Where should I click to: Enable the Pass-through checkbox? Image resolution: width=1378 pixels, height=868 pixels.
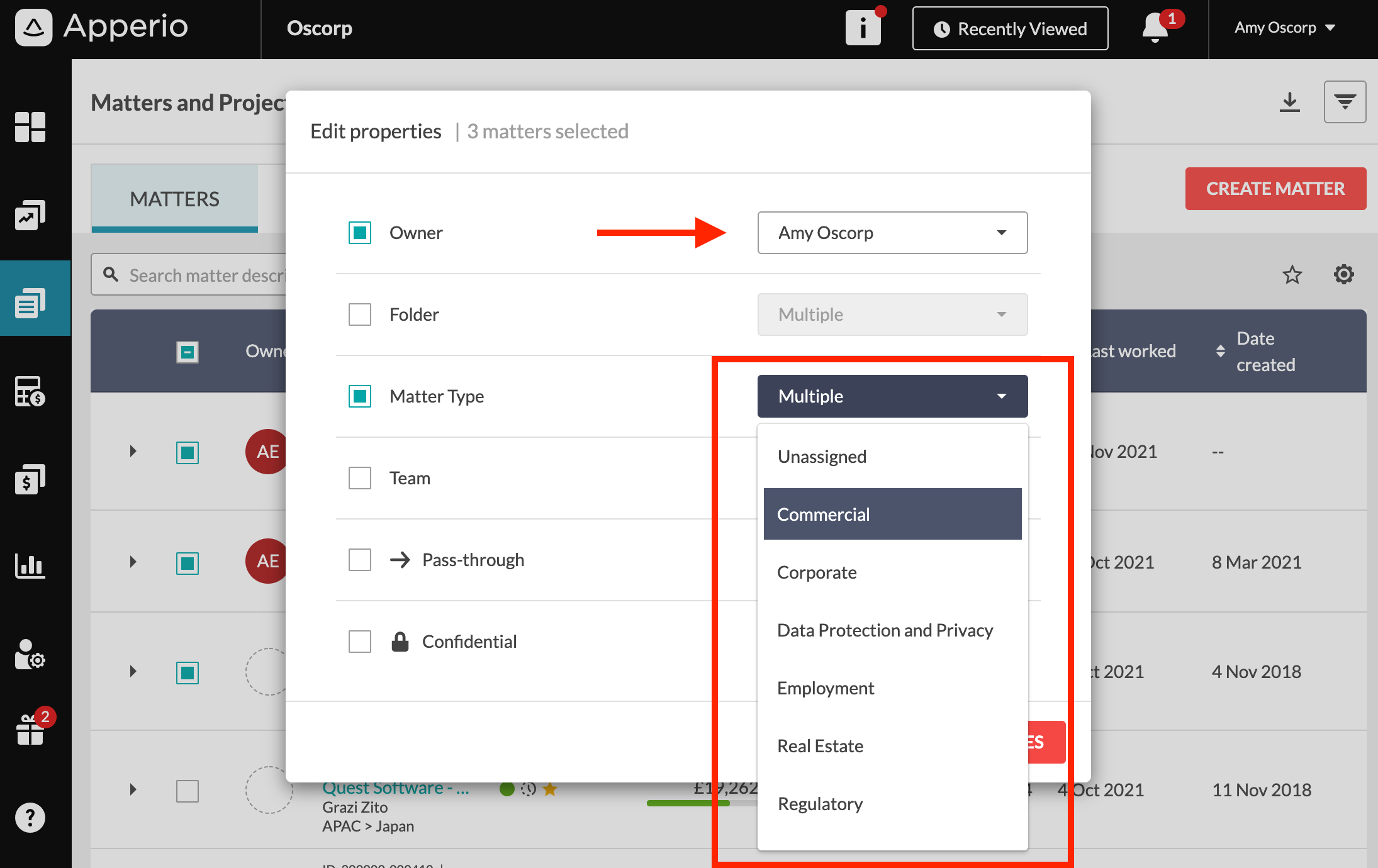pyautogui.click(x=360, y=560)
